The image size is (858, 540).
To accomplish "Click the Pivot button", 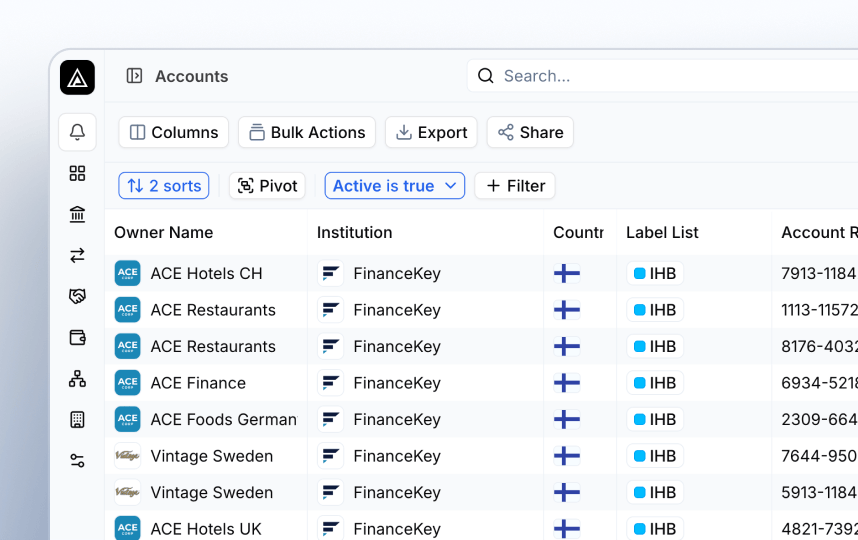I will pos(267,185).
